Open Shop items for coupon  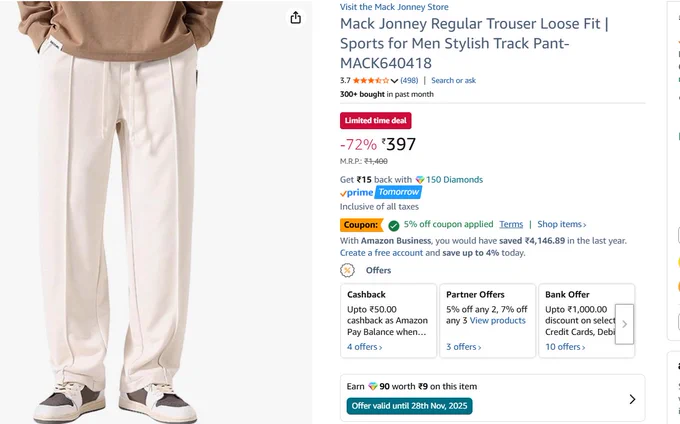[562, 224]
